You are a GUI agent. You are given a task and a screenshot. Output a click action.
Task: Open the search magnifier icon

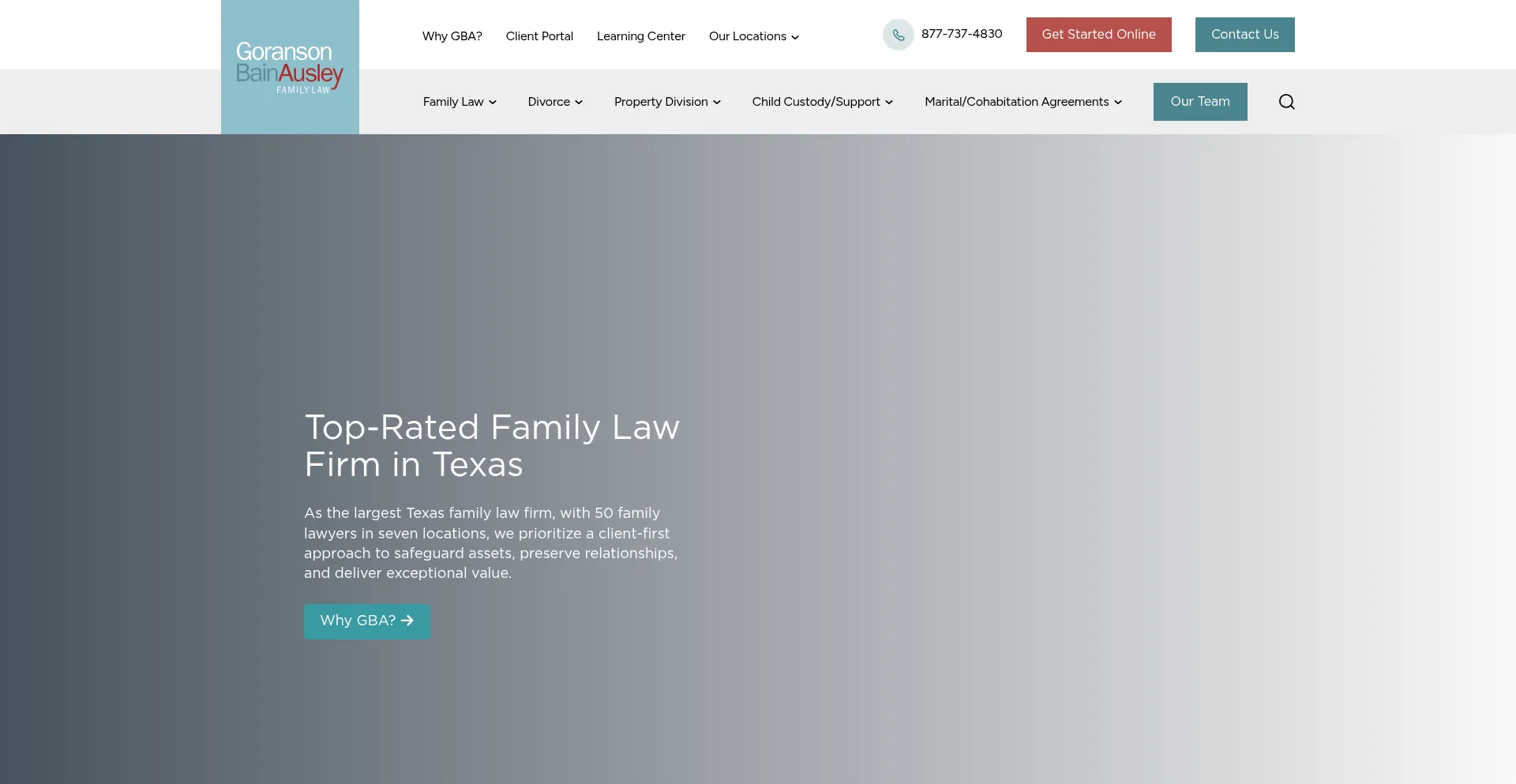pos(1286,101)
